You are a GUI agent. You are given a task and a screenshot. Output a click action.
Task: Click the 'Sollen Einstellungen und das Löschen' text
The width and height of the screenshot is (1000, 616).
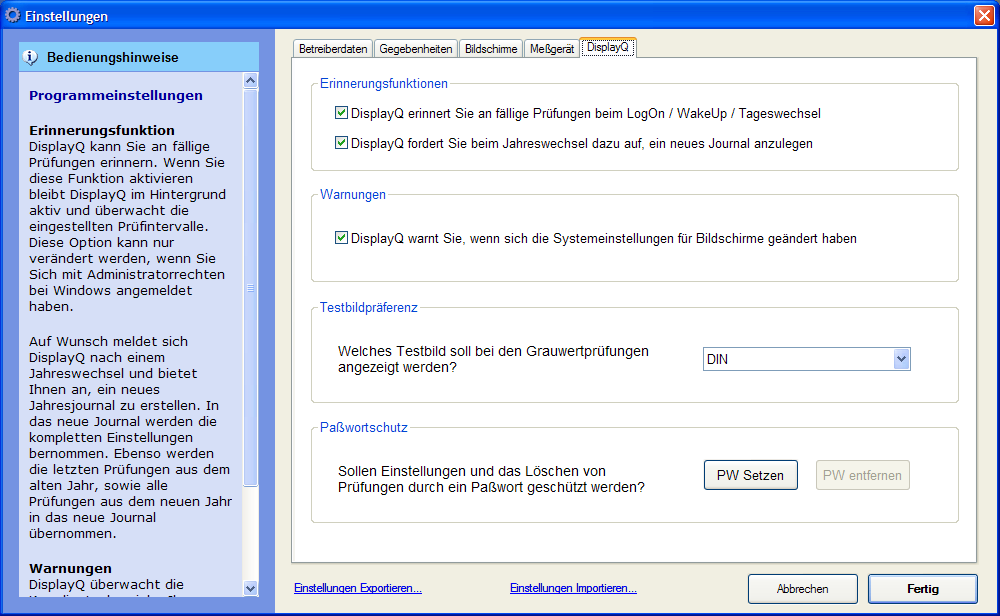(x=491, y=479)
